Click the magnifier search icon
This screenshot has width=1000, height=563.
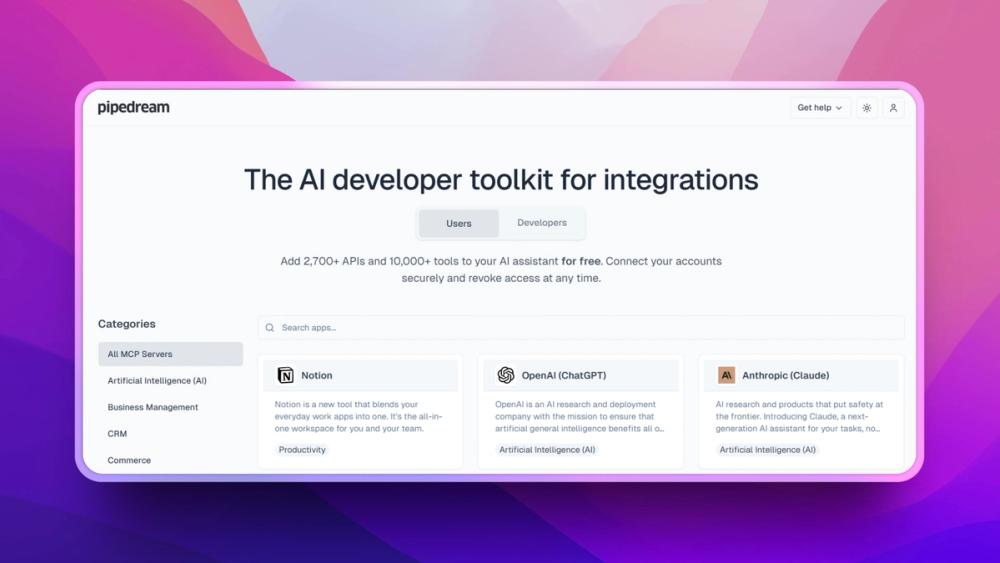270,328
